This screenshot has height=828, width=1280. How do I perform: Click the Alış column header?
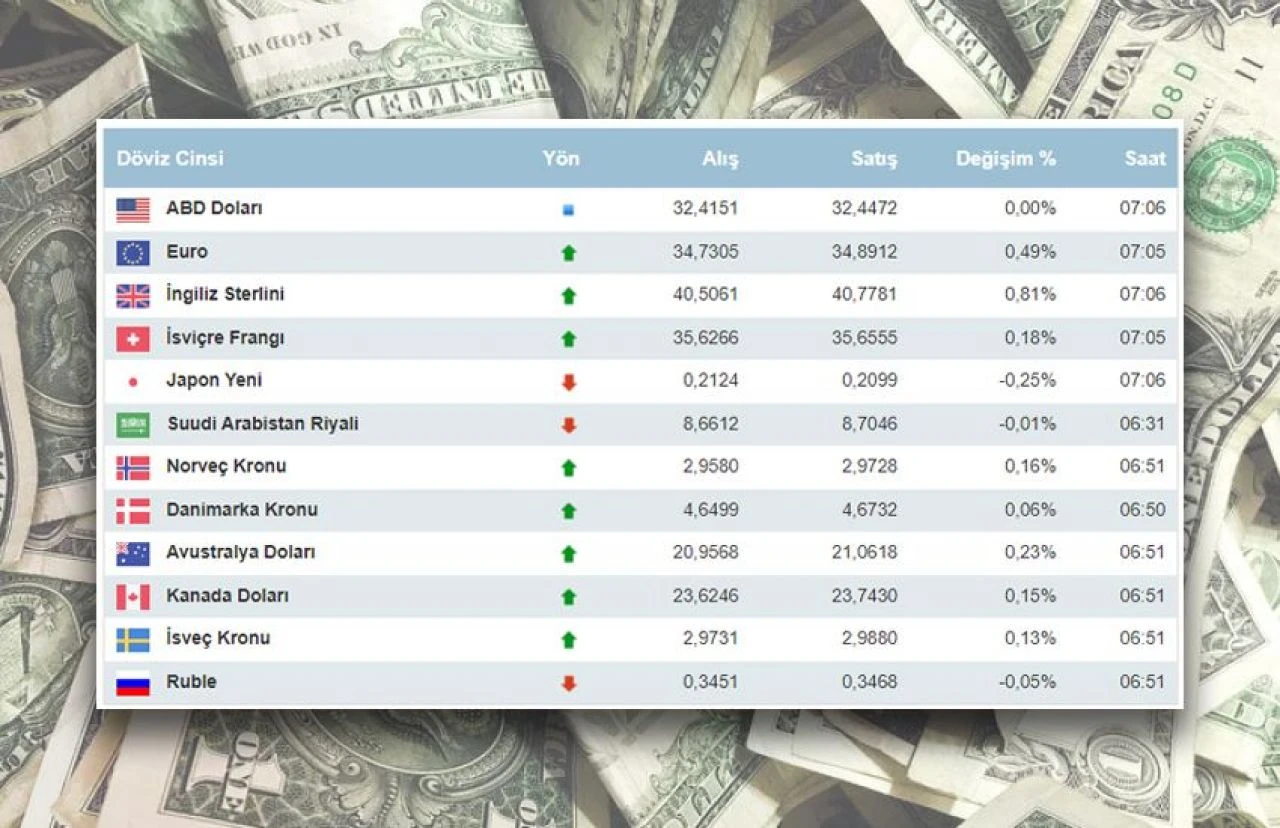(x=720, y=158)
